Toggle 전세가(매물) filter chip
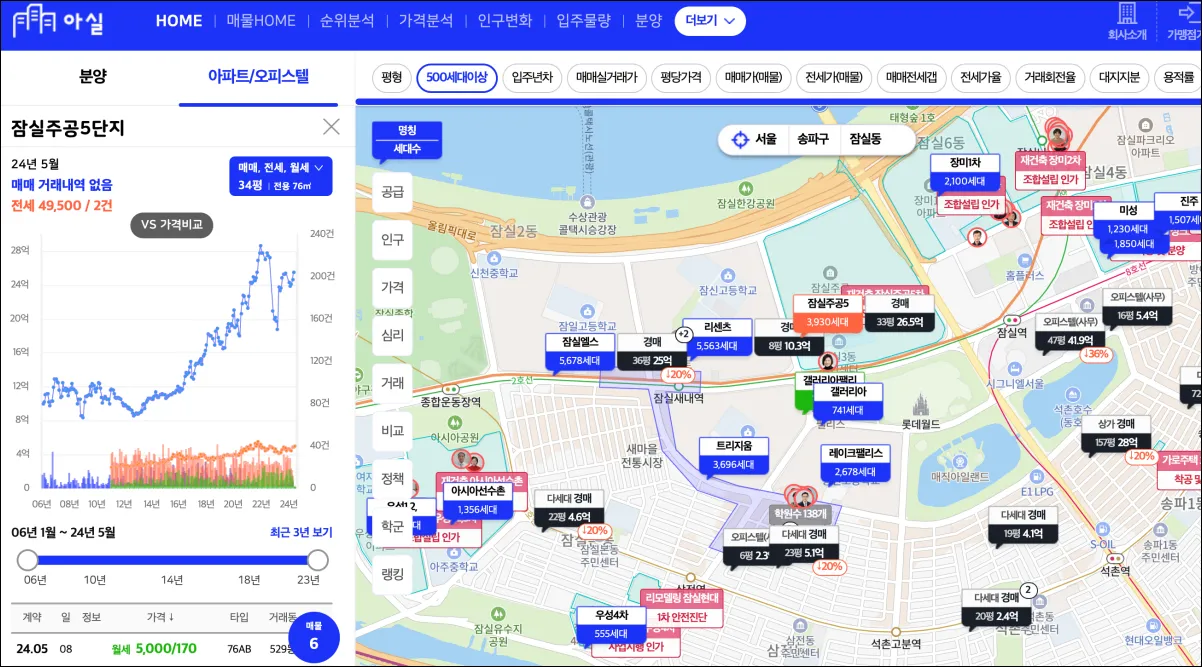1202x667 pixels. pyautogui.click(x=834, y=77)
